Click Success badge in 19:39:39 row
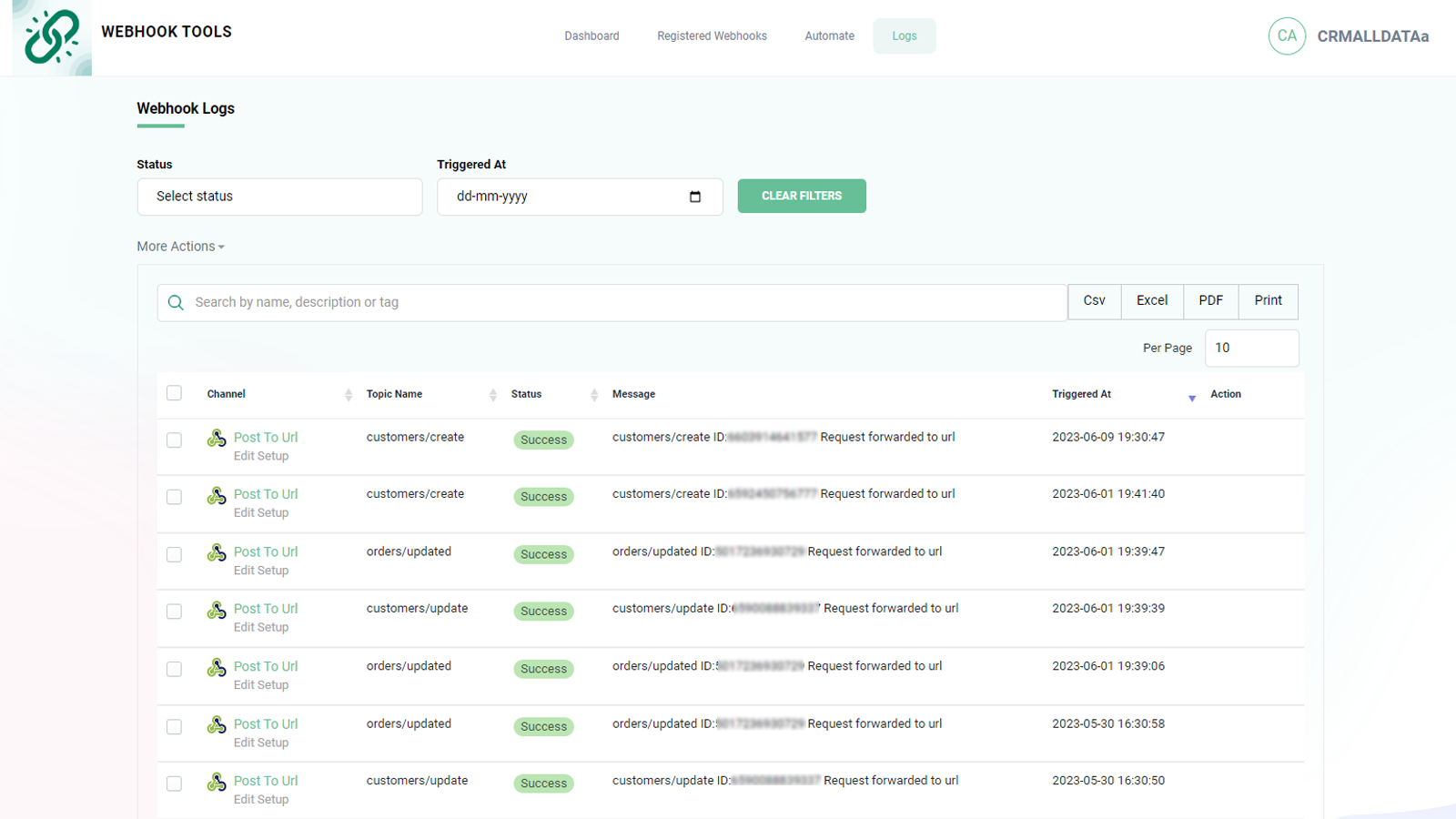The height and width of the screenshot is (819, 1456). click(544, 612)
